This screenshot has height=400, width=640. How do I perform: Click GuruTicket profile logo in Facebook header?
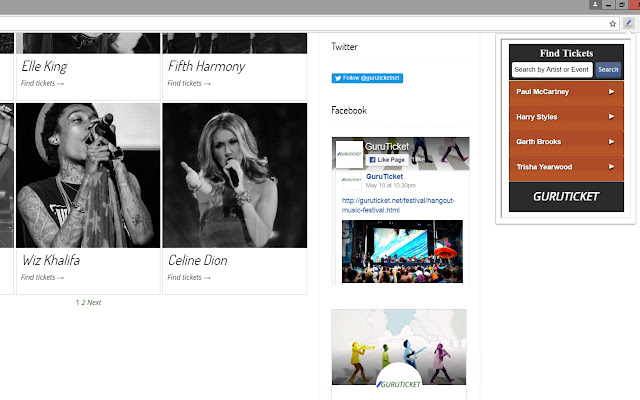point(349,154)
